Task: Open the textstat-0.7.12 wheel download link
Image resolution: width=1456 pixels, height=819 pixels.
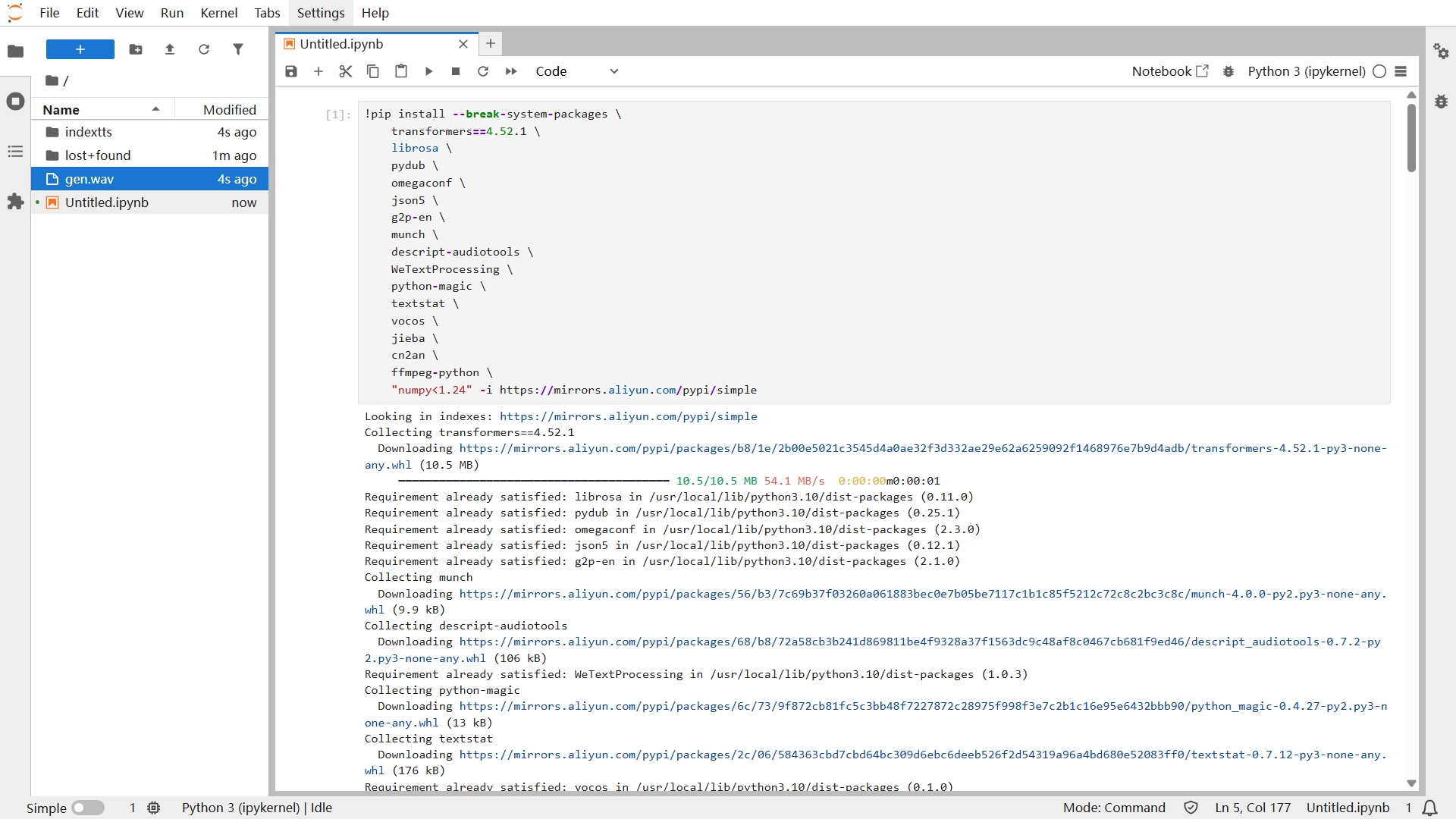Action: [922, 755]
